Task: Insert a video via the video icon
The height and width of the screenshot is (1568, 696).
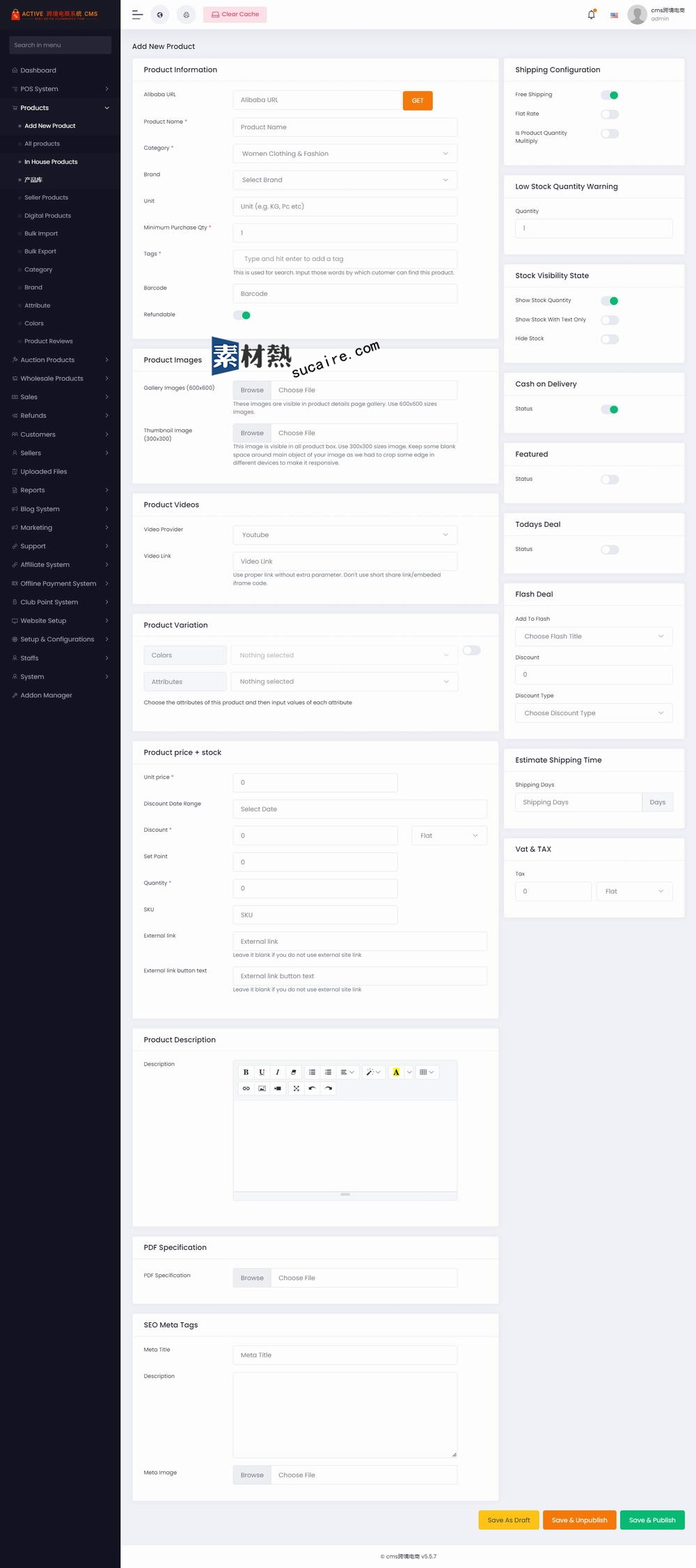Action: pyautogui.click(x=278, y=1088)
